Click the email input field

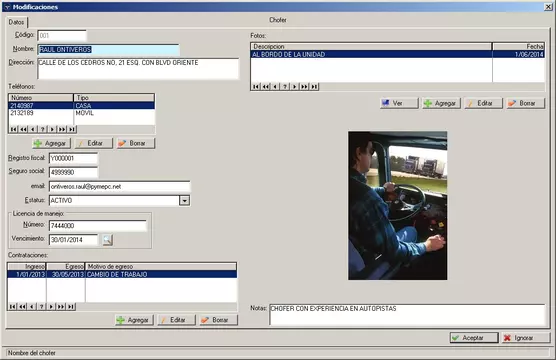click(x=119, y=187)
